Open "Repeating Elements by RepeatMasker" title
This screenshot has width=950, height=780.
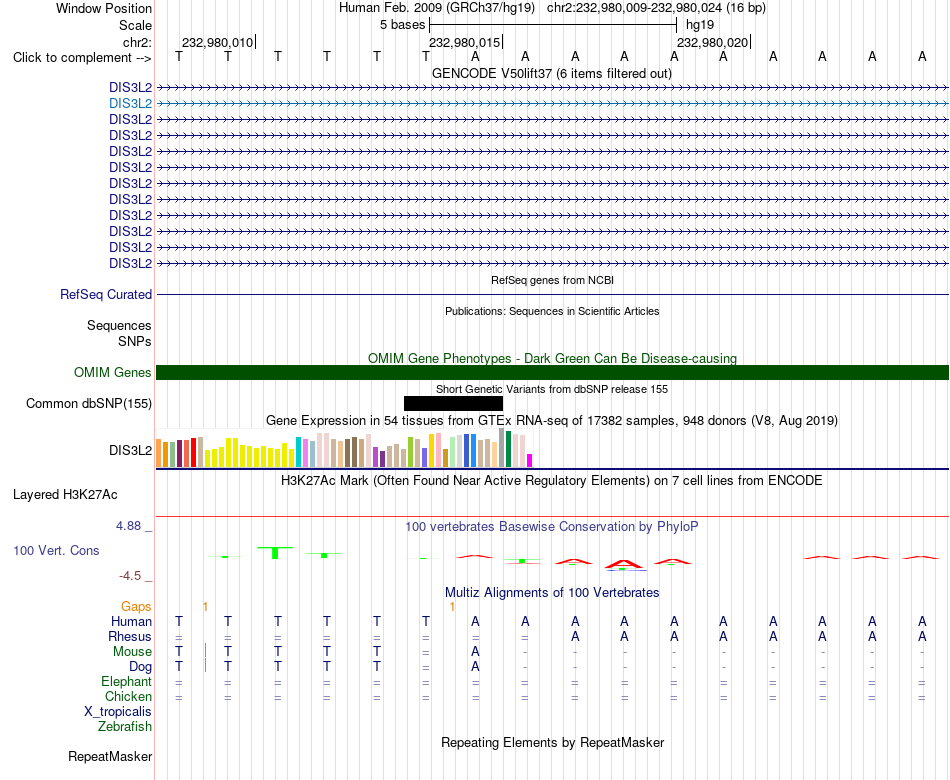pyautogui.click(x=552, y=742)
